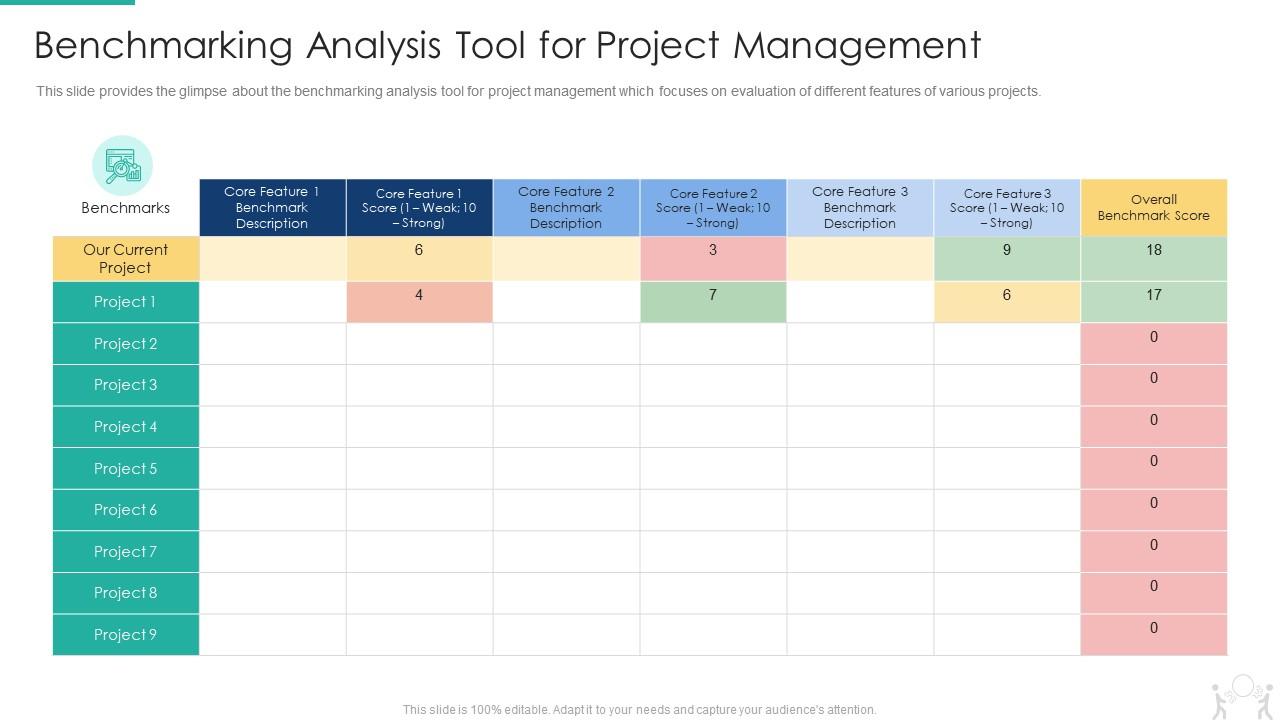Click the subtitle description text below the title
Viewport: 1280px width, 720px height.
(539, 90)
